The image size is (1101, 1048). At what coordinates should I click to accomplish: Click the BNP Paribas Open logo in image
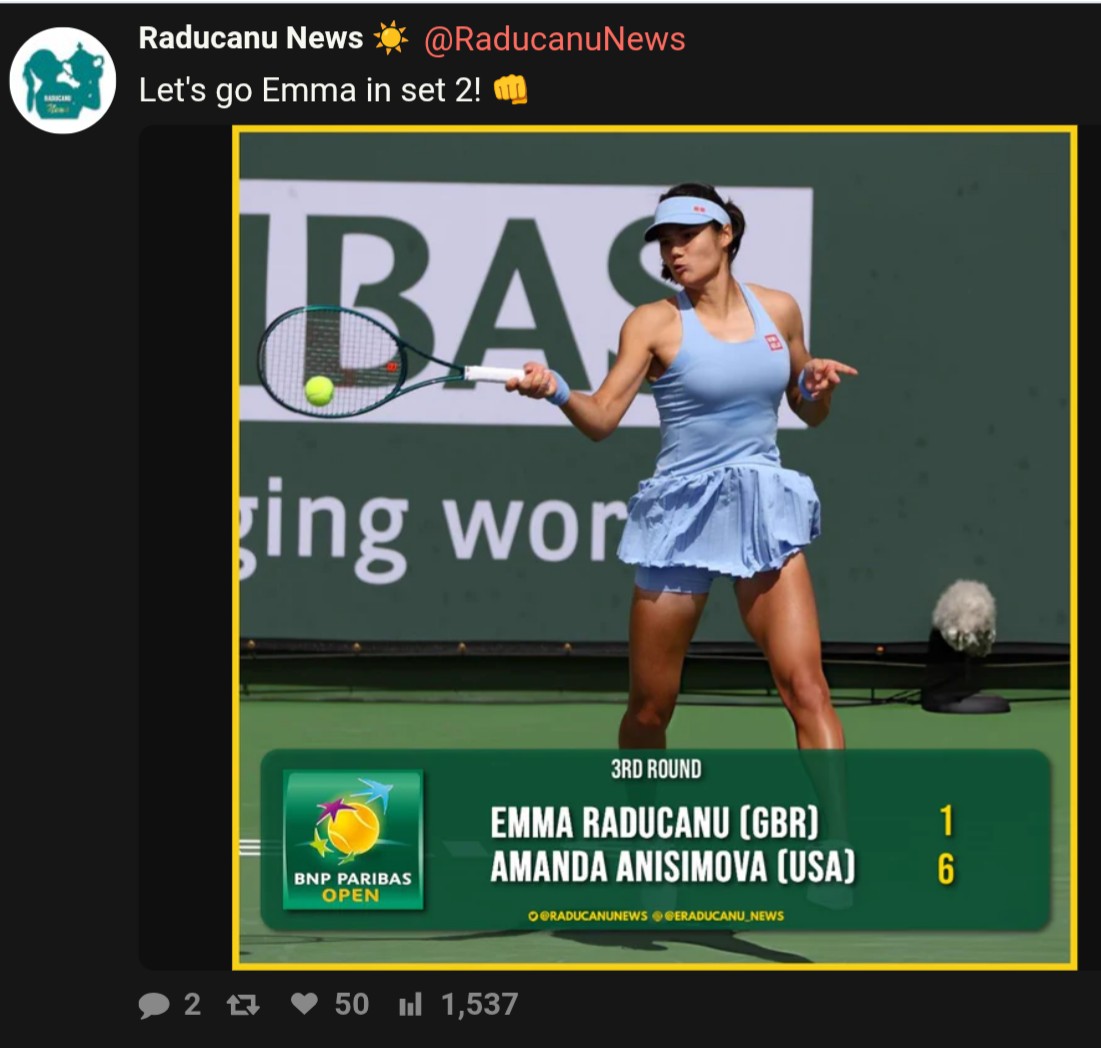(352, 840)
